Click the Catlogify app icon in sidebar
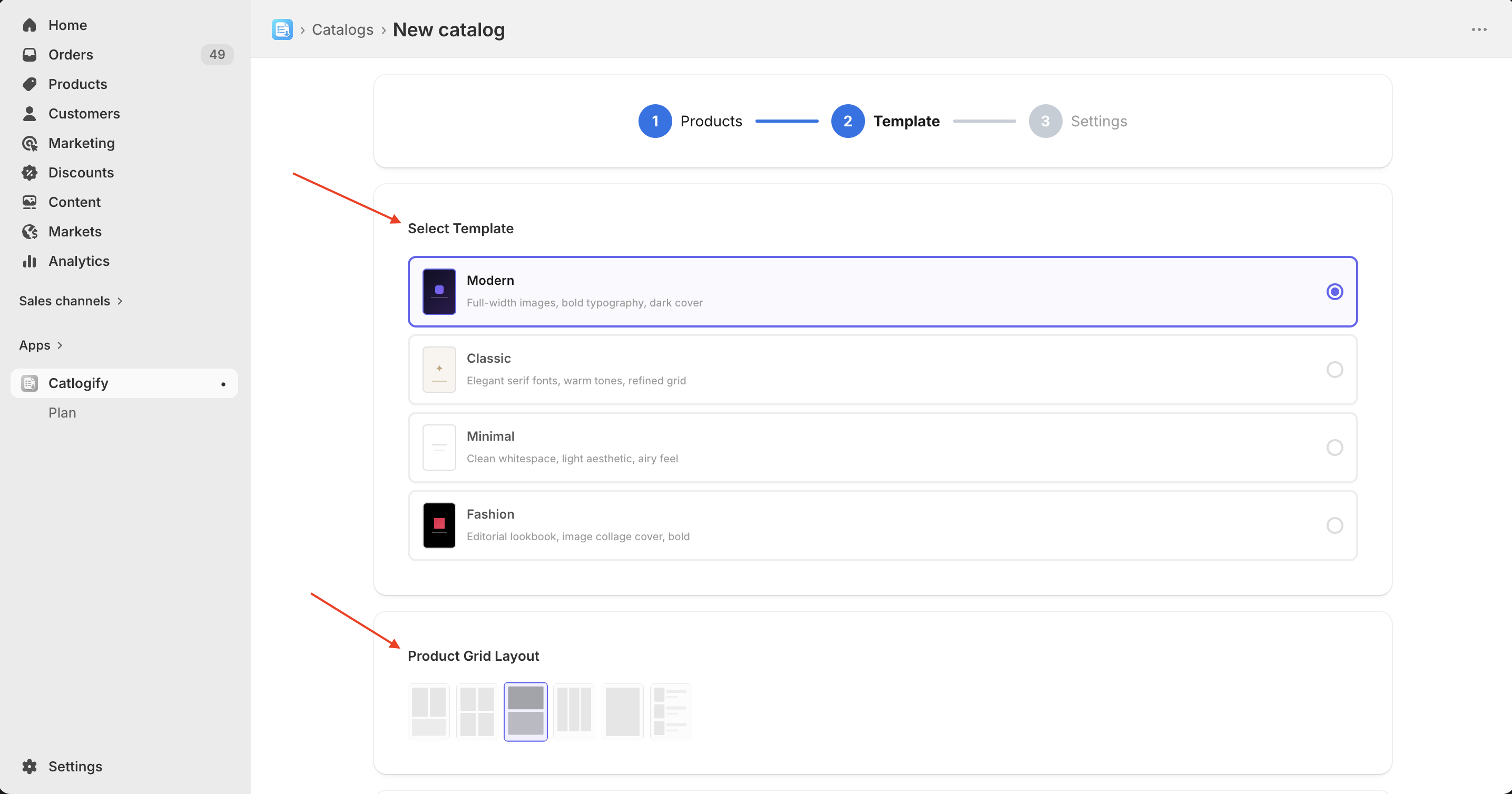The image size is (1512, 794). pos(30,383)
